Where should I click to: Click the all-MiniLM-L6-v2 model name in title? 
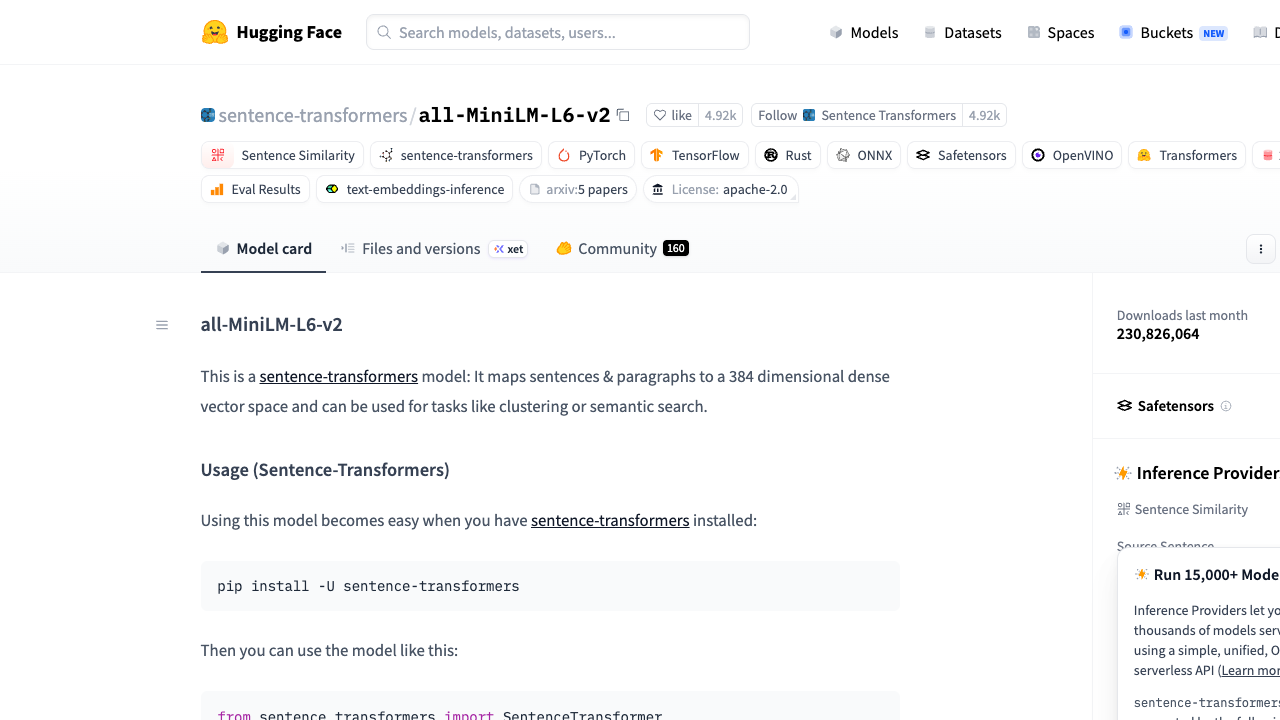514,115
